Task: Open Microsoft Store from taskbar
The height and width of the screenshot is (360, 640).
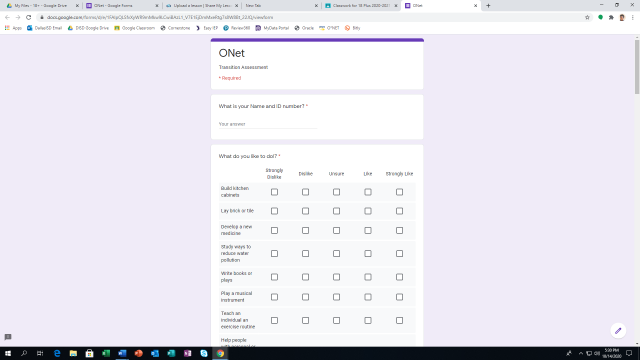Action: (x=89, y=353)
